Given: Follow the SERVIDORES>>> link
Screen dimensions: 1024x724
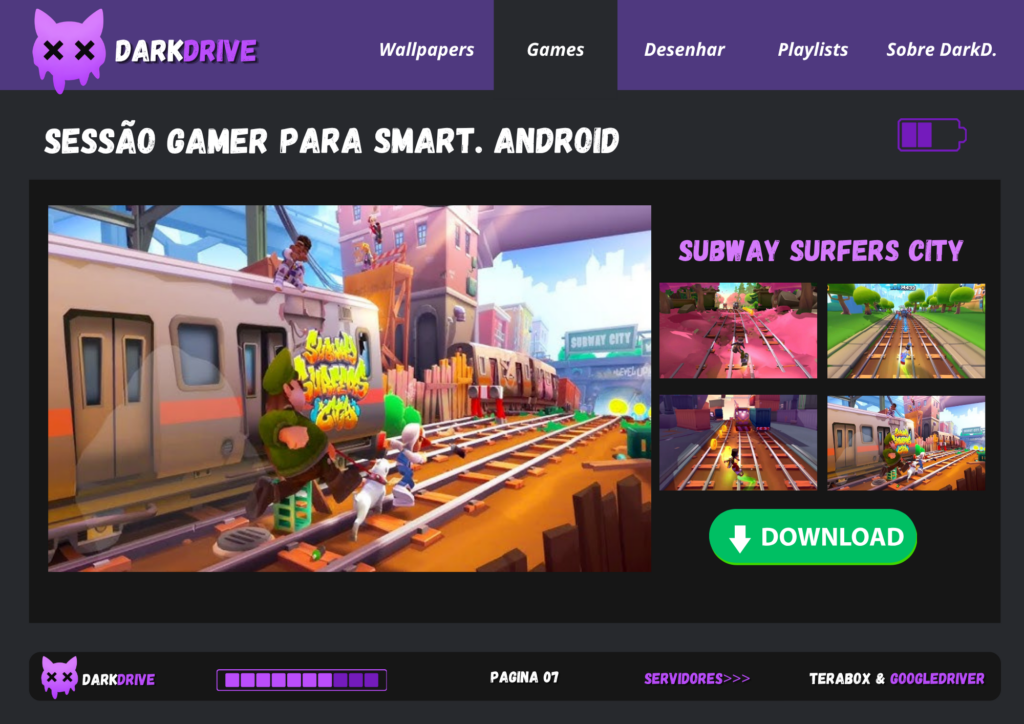Looking at the screenshot, I should point(697,679).
